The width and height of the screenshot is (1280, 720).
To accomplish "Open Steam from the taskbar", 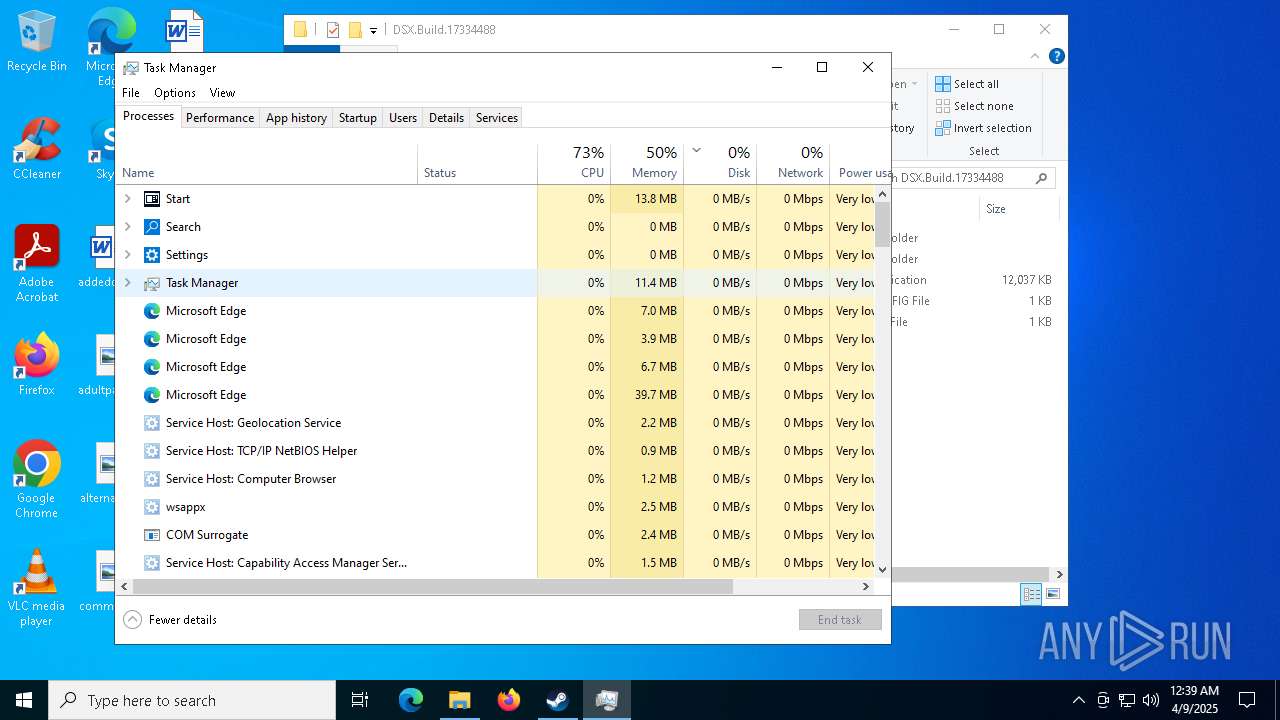I will click(x=557, y=700).
